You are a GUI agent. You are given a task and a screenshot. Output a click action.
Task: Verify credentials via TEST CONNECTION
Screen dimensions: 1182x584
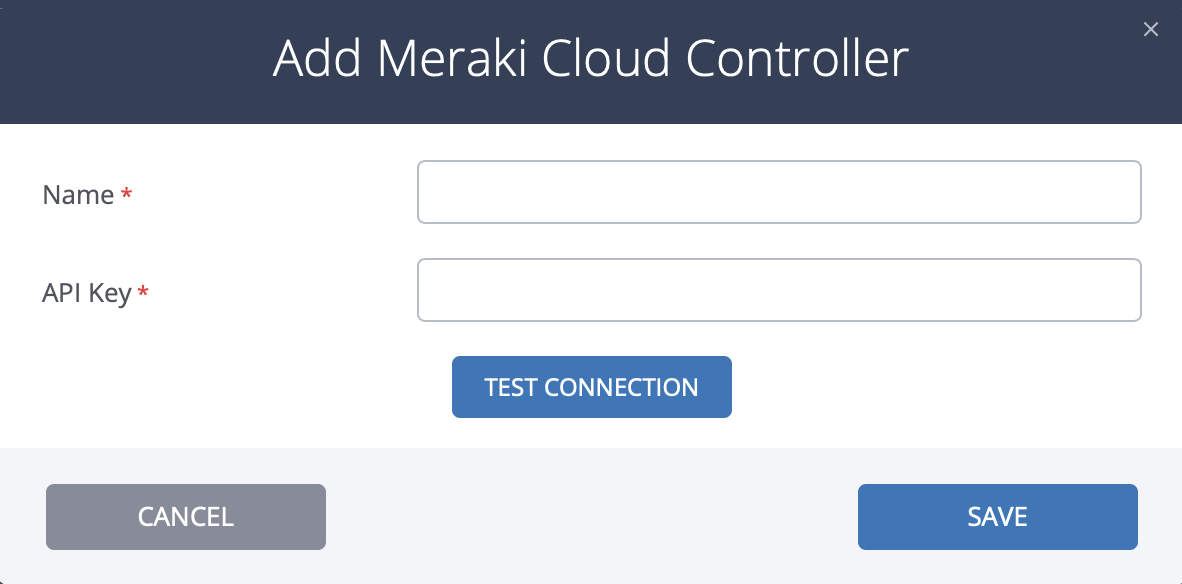tap(591, 387)
